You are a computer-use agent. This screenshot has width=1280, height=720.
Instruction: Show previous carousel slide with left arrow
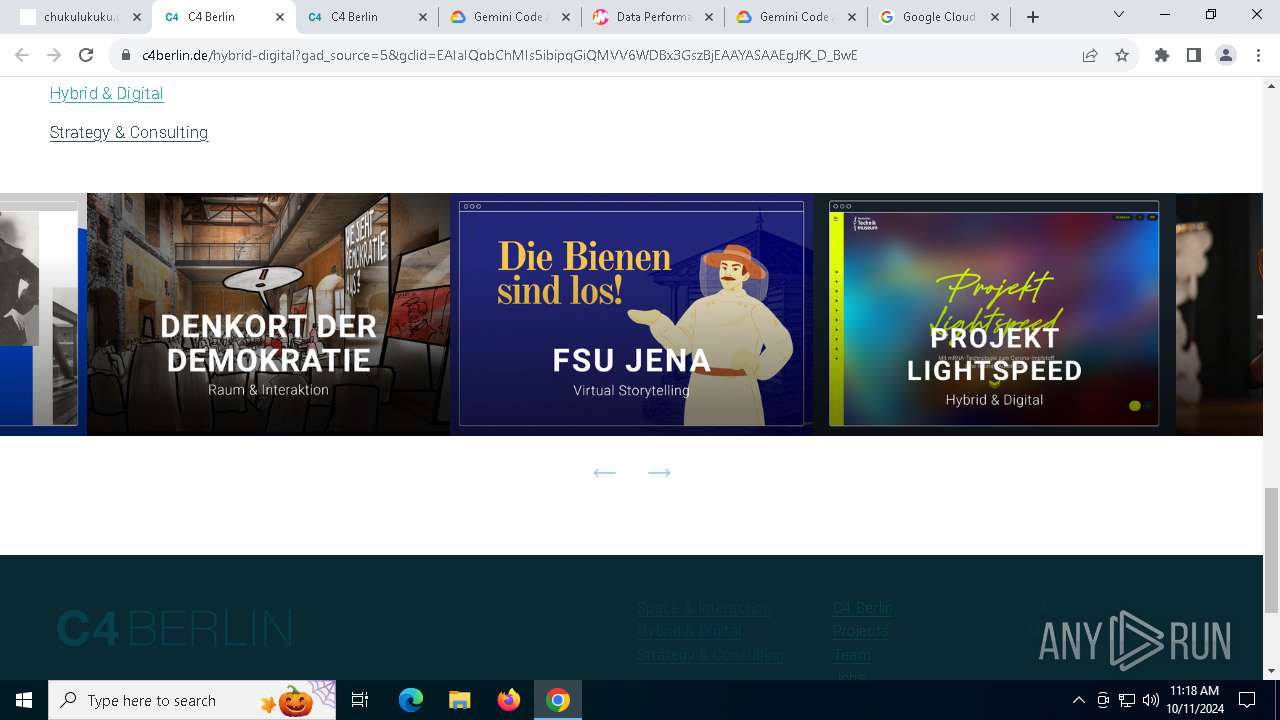[x=604, y=472]
